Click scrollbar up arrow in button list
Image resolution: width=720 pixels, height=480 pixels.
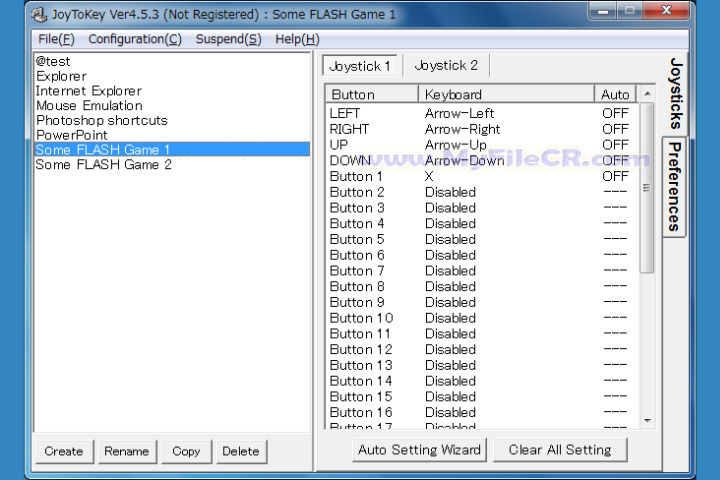(647, 94)
